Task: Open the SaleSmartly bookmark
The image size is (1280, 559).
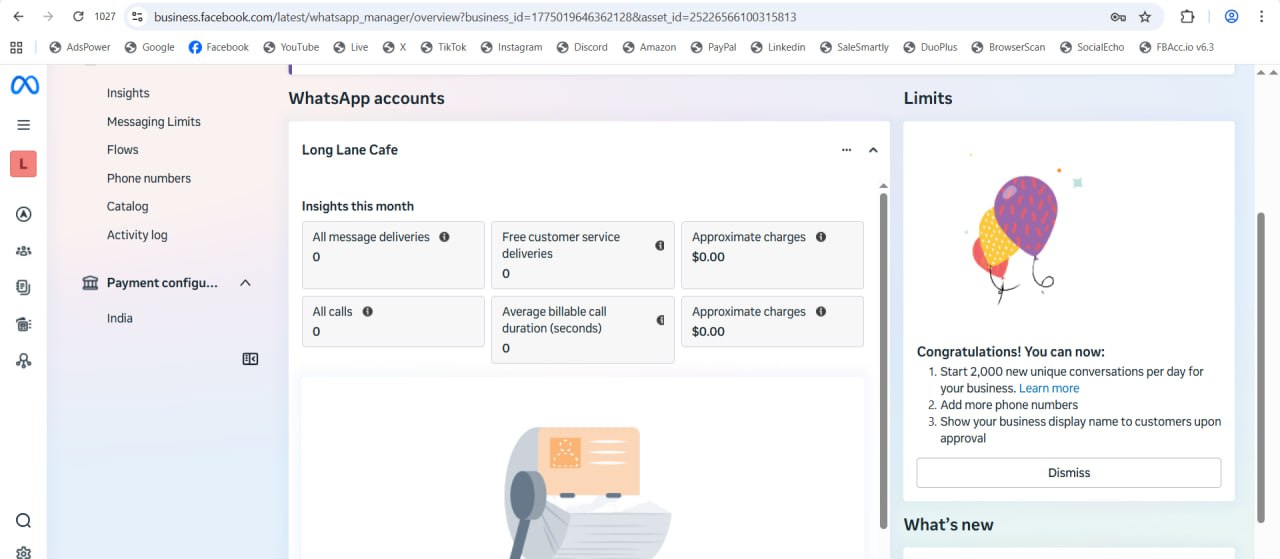Action: pos(853,47)
